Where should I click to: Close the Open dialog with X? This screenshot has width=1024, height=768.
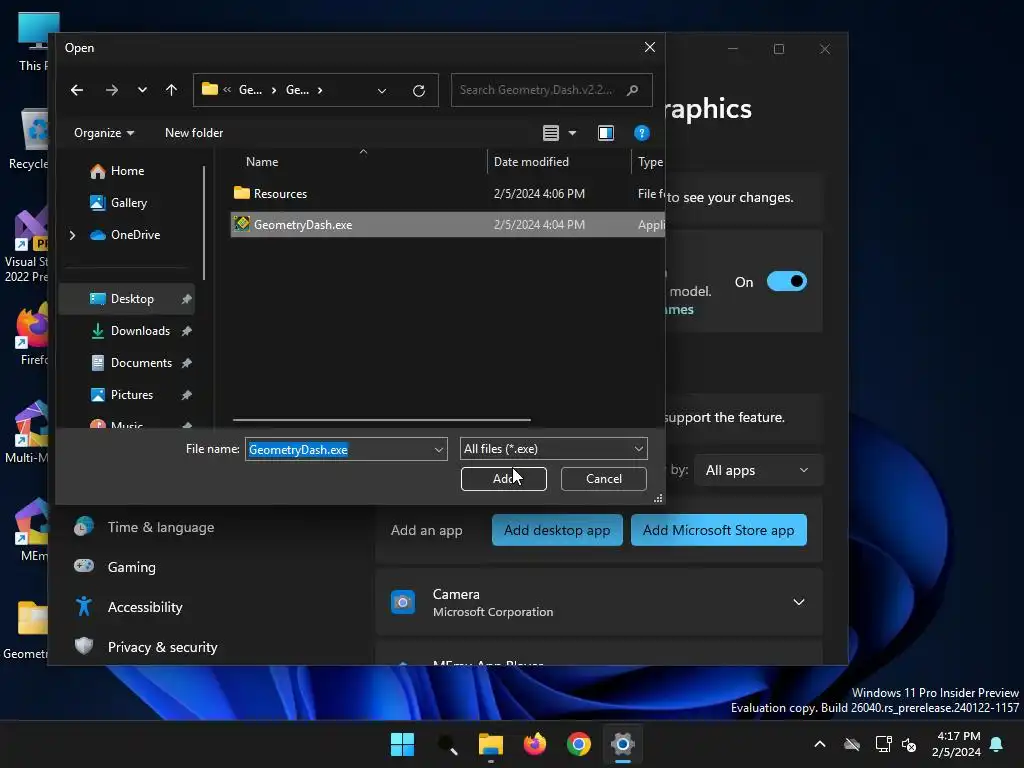650,47
